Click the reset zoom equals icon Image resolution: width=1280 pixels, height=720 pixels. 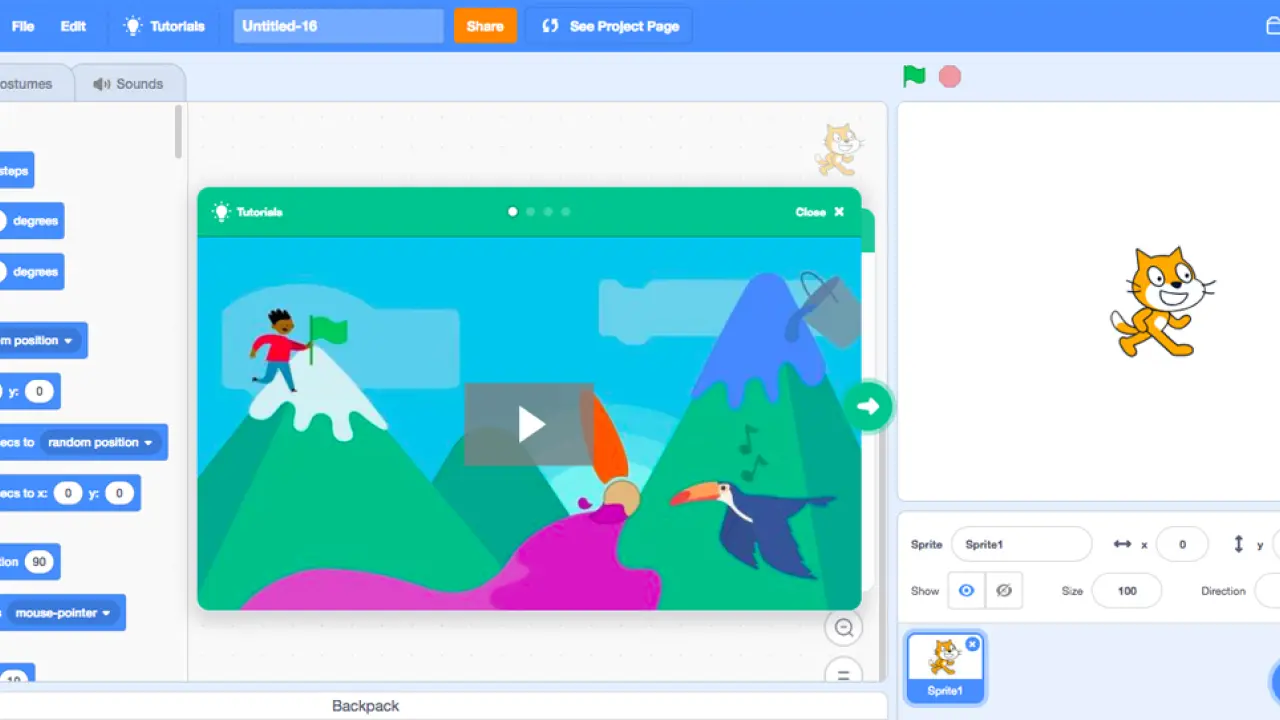pos(844,675)
